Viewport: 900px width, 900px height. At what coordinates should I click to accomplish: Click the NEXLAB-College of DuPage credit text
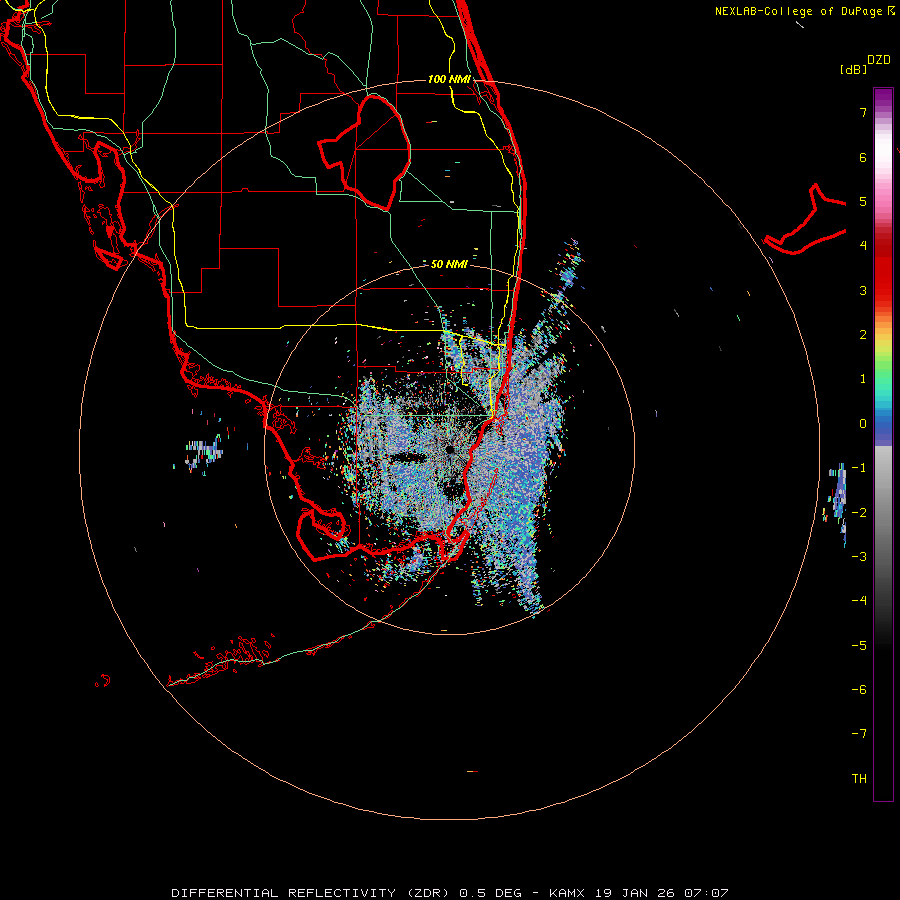click(799, 11)
